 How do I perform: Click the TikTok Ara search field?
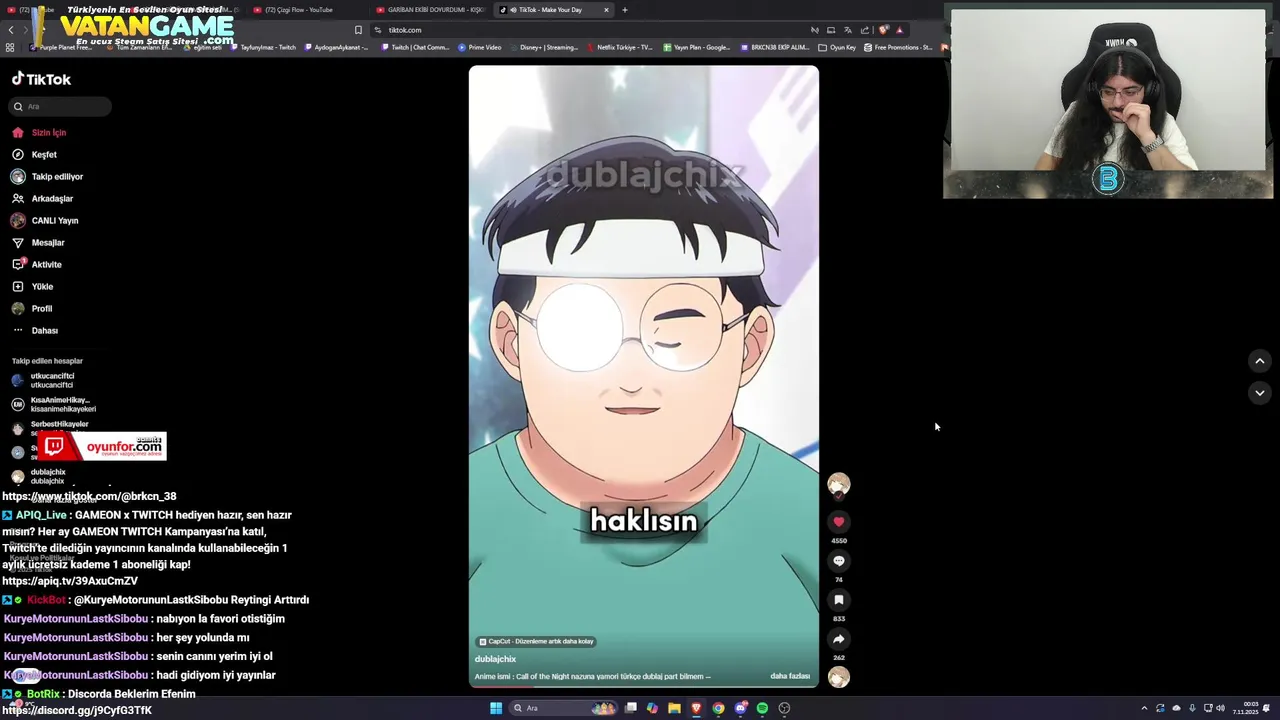[61, 106]
